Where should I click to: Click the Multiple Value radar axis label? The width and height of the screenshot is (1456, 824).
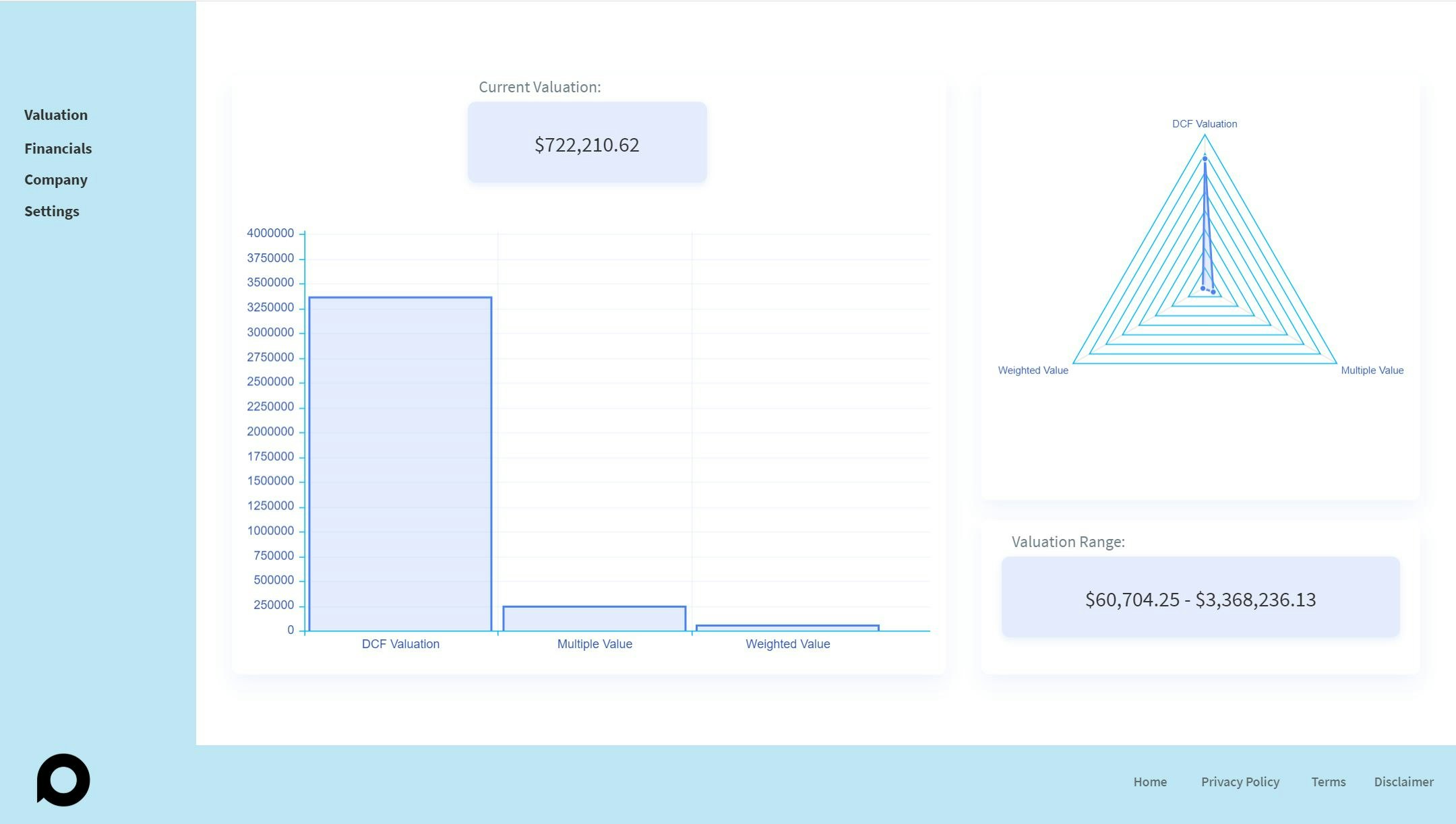(x=1372, y=371)
